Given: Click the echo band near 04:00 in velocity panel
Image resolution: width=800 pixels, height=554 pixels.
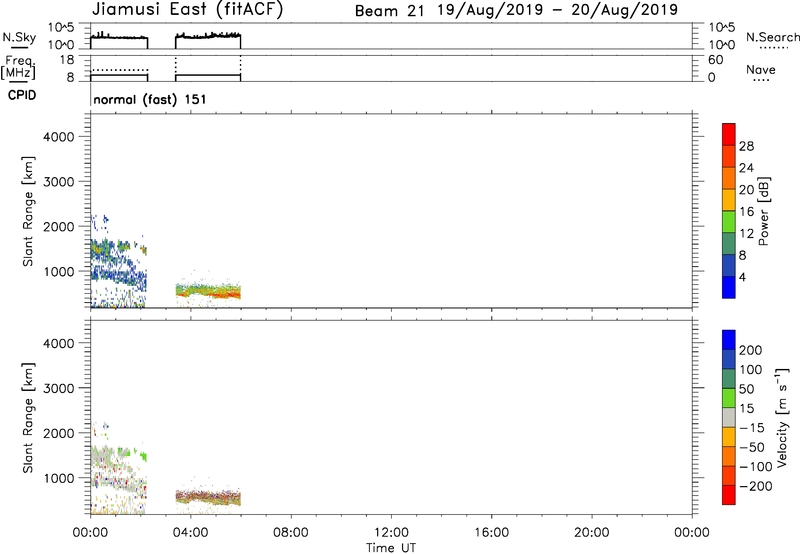Looking at the screenshot, I should pos(208,497).
